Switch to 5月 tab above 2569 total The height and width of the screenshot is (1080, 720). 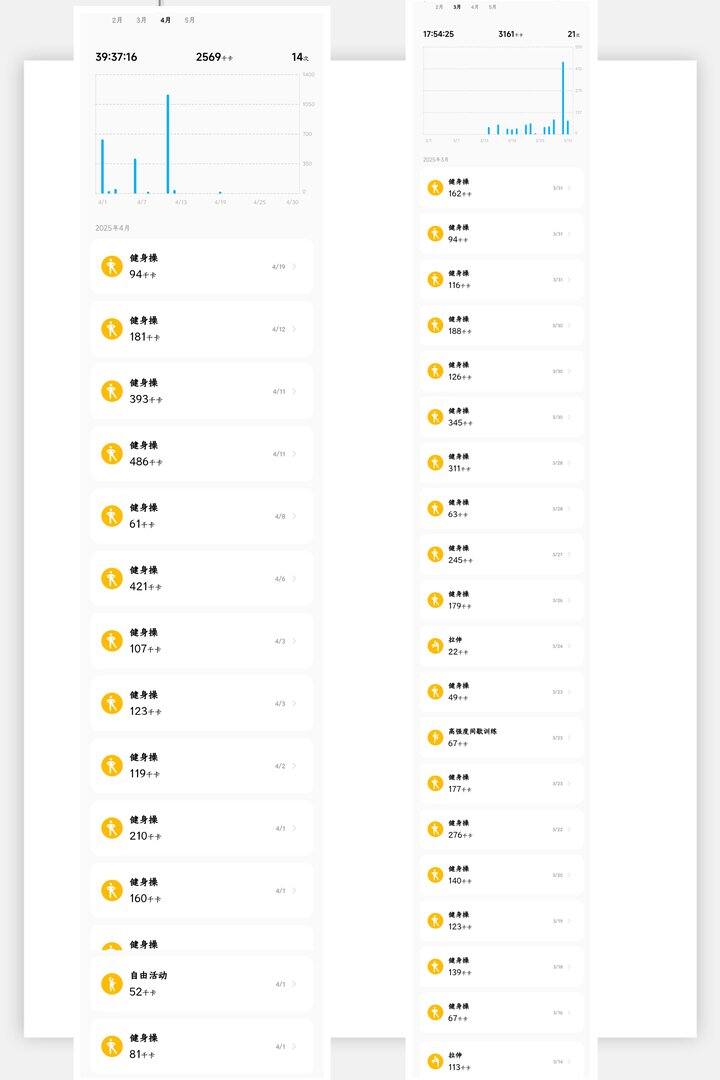point(189,21)
